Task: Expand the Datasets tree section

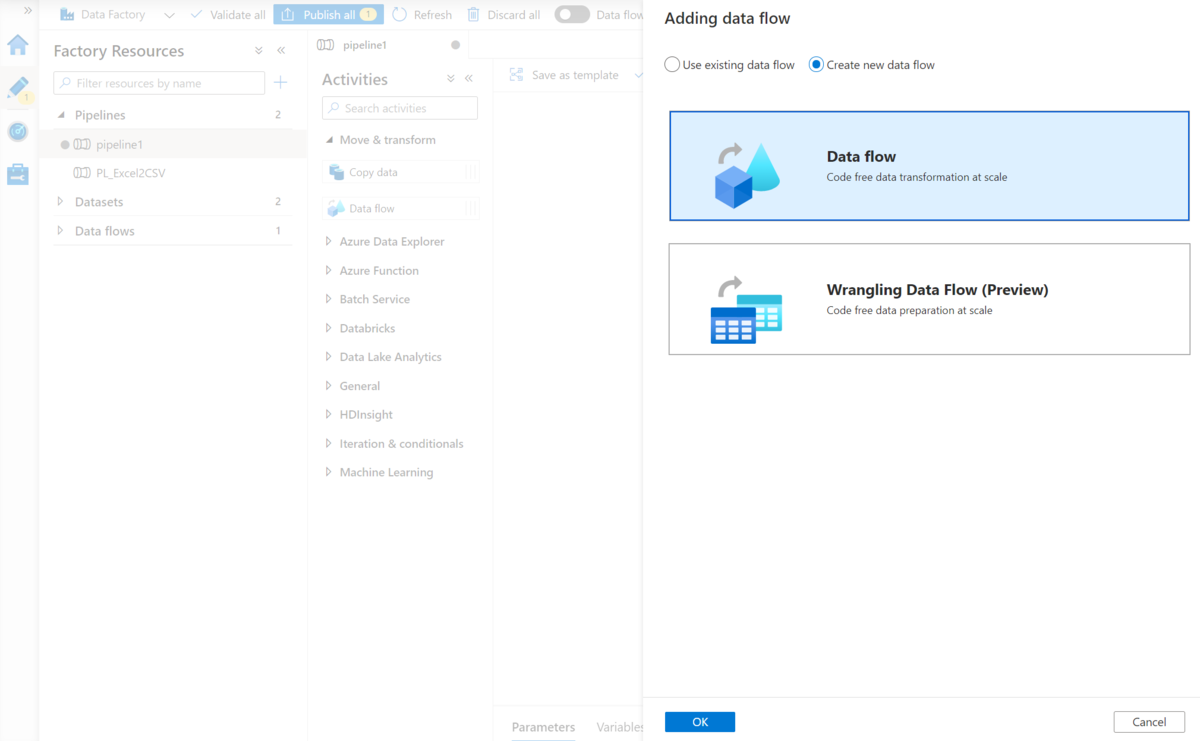Action: [x=60, y=201]
